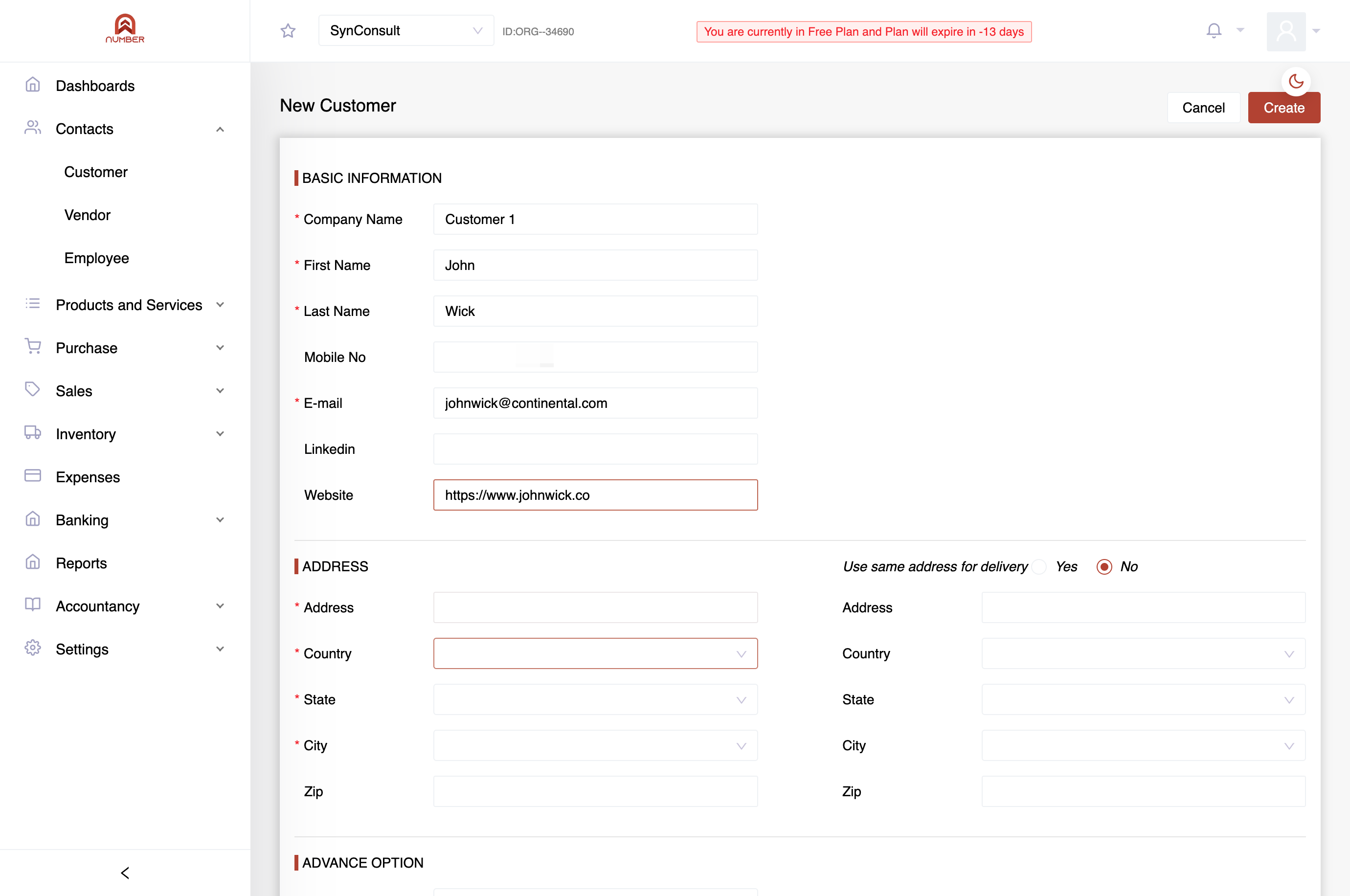
Task: Toggle dark mode moon icon
Action: pos(1296,82)
